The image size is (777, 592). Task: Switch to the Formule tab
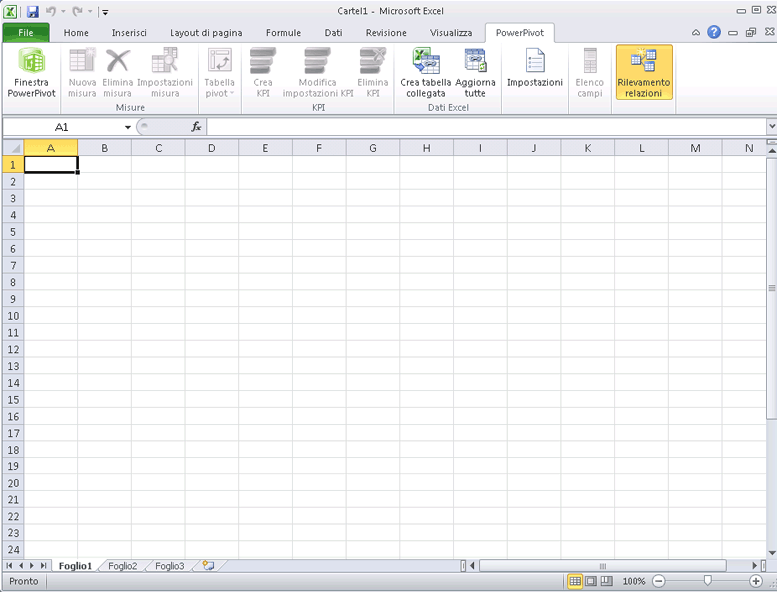[283, 33]
